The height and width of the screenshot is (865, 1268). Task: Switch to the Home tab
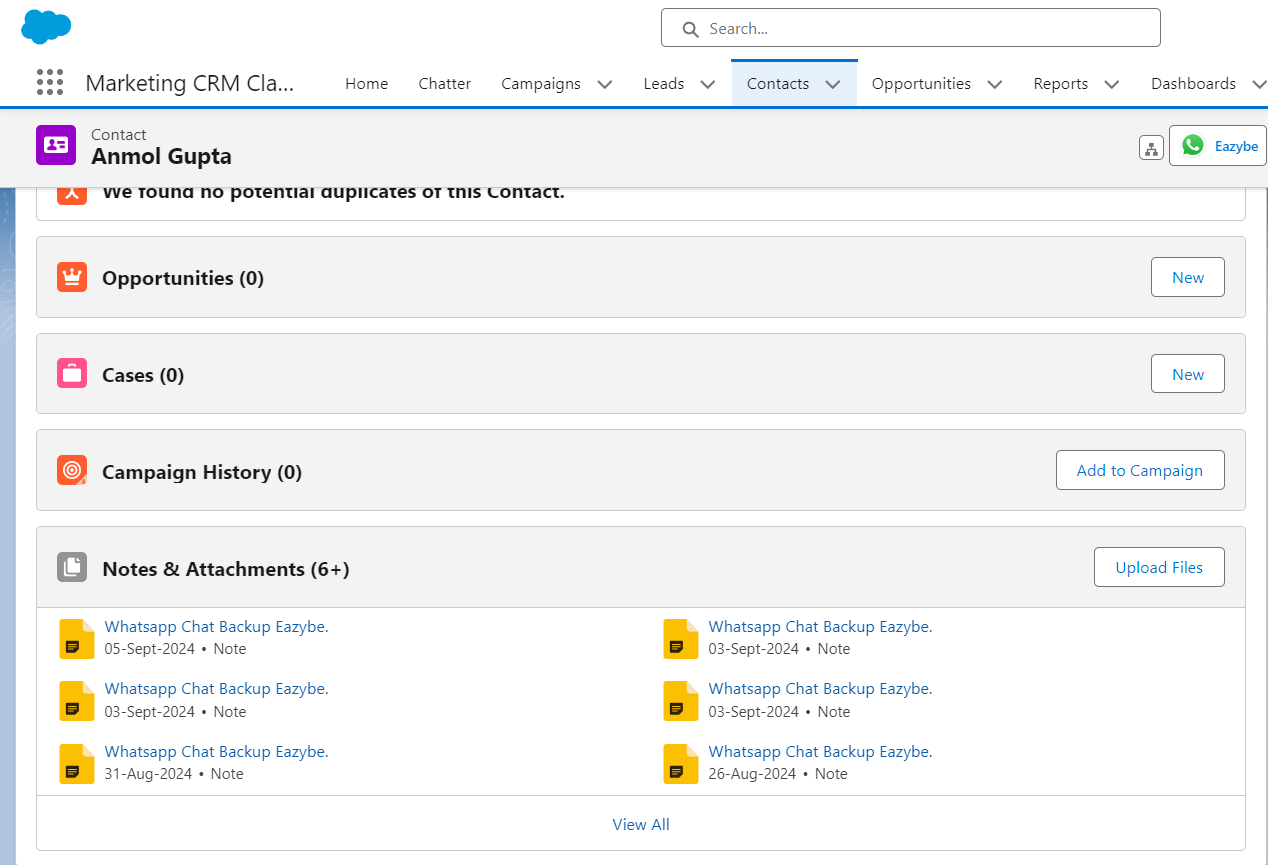(x=366, y=84)
